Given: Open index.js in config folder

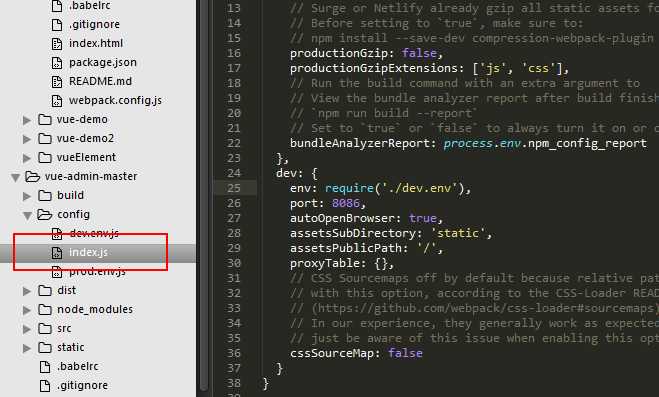Looking at the screenshot, I should tap(88, 252).
